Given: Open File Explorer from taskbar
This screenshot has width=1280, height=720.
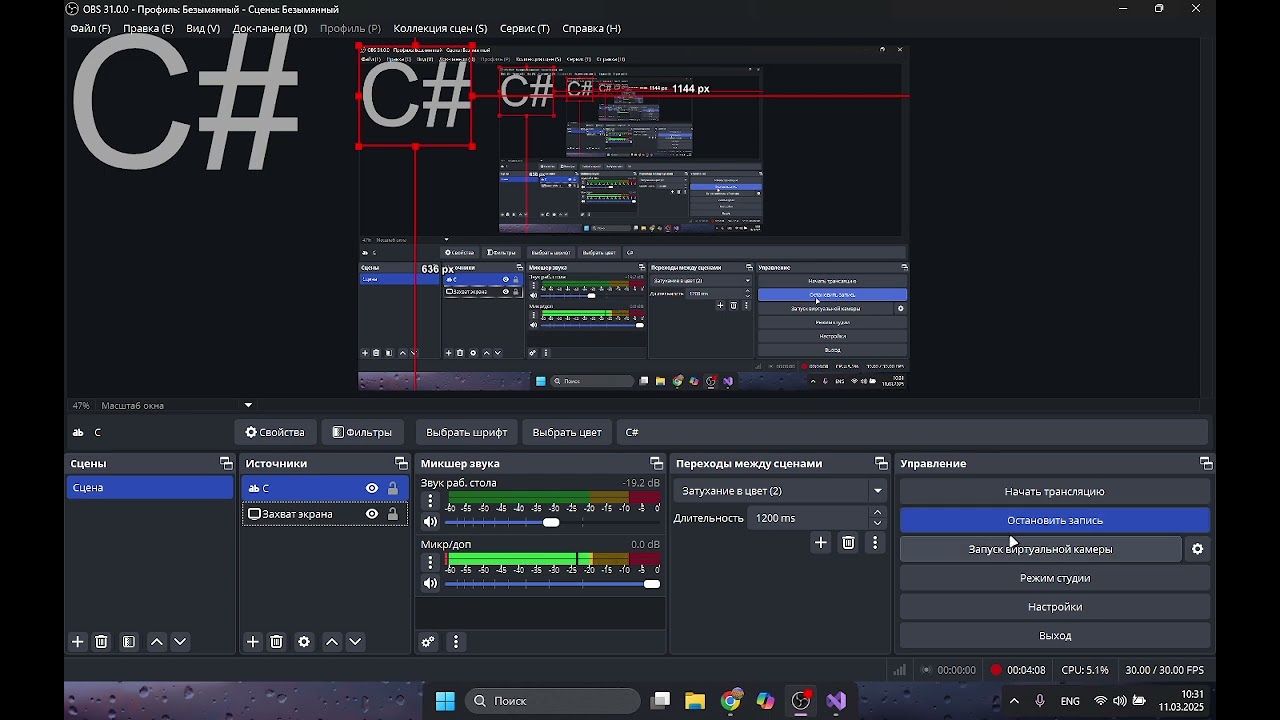Looking at the screenshot, I should (695, 701).
